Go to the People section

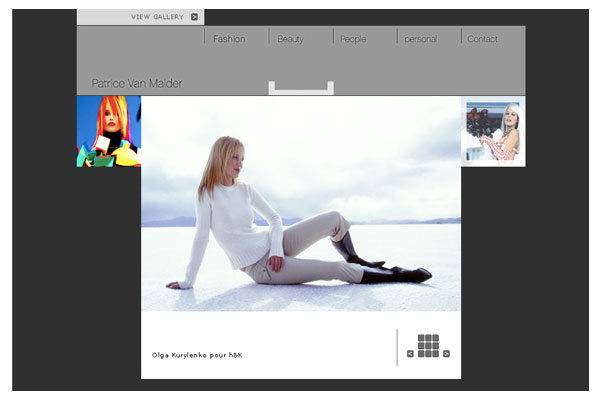[x=353, y=39]
